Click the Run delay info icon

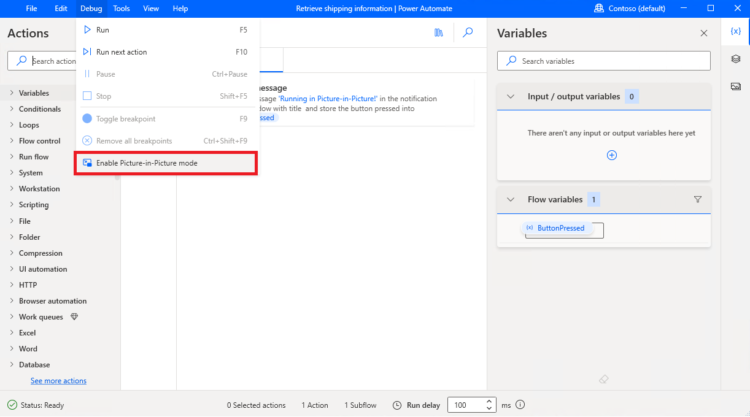tap(520, 405)
